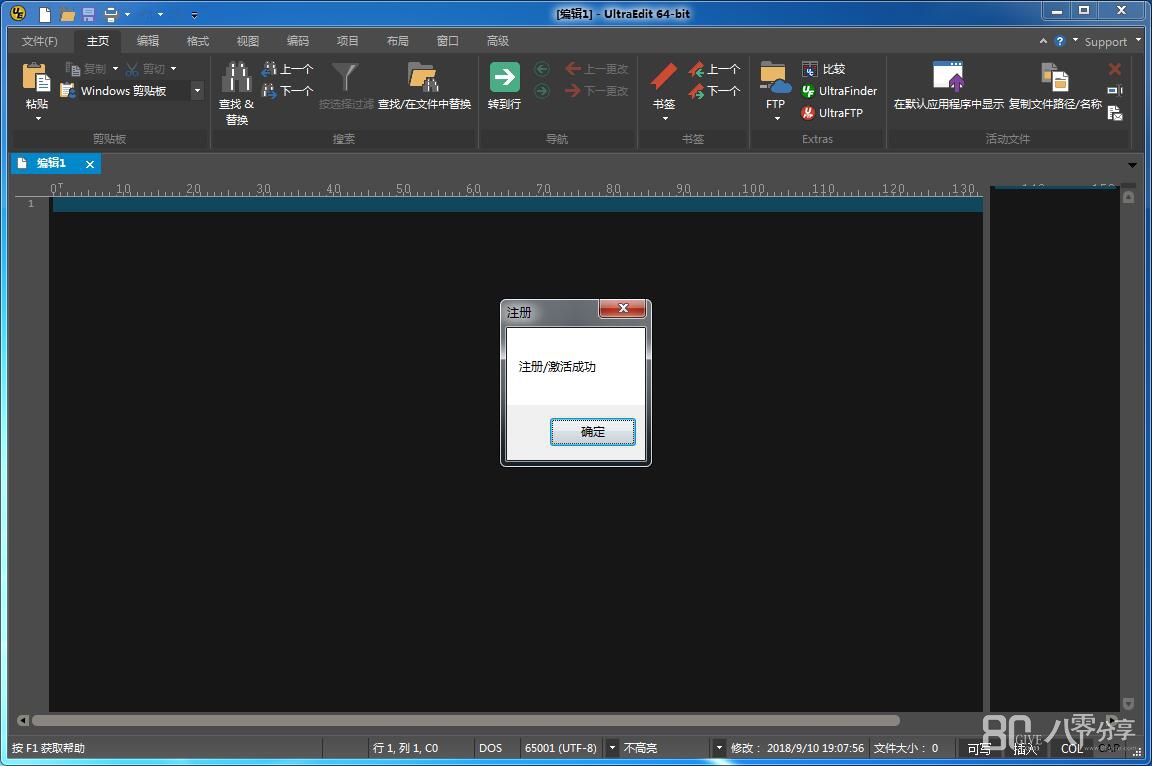The height and width of the screenshot is (766, 1152).
Task: Open 查找 & 替换 binoculars tool
Action: (x=237, y=94)
